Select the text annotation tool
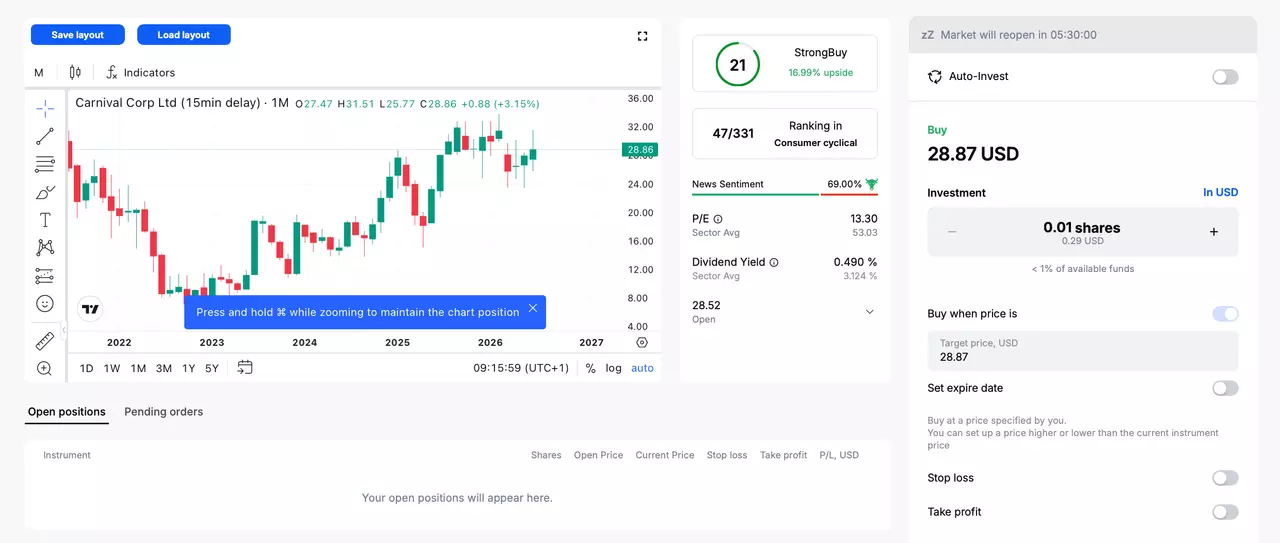Screen dimensions: 1280x543 [45, 220]
